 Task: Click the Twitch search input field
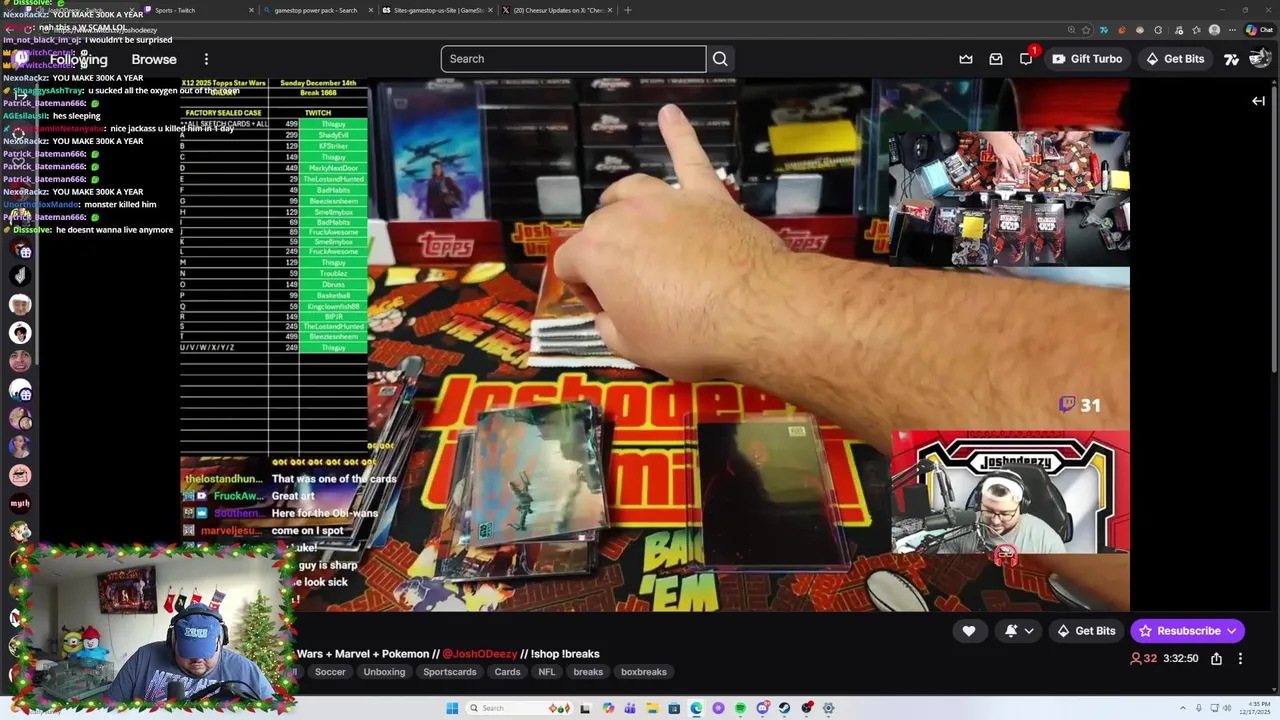pos(573,59)
